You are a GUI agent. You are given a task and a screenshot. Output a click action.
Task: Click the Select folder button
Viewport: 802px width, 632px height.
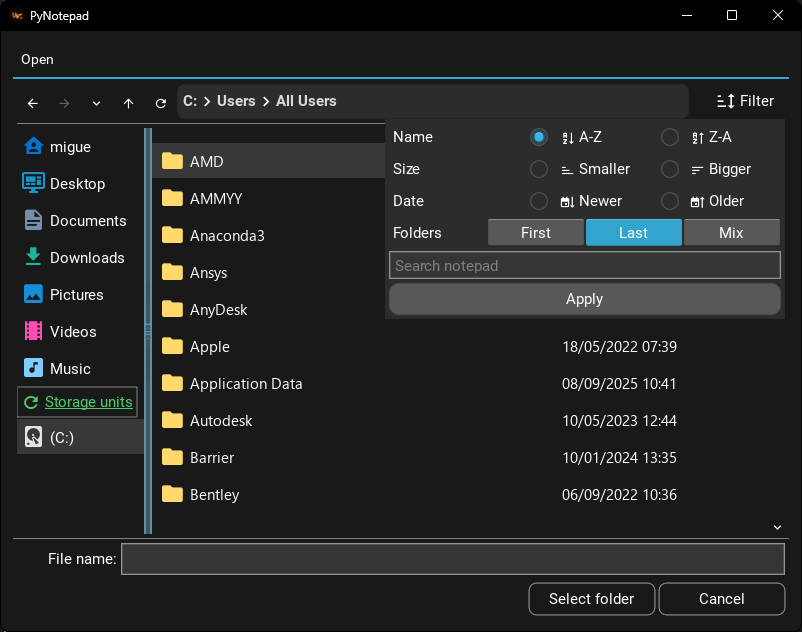(x=591, y=599)
